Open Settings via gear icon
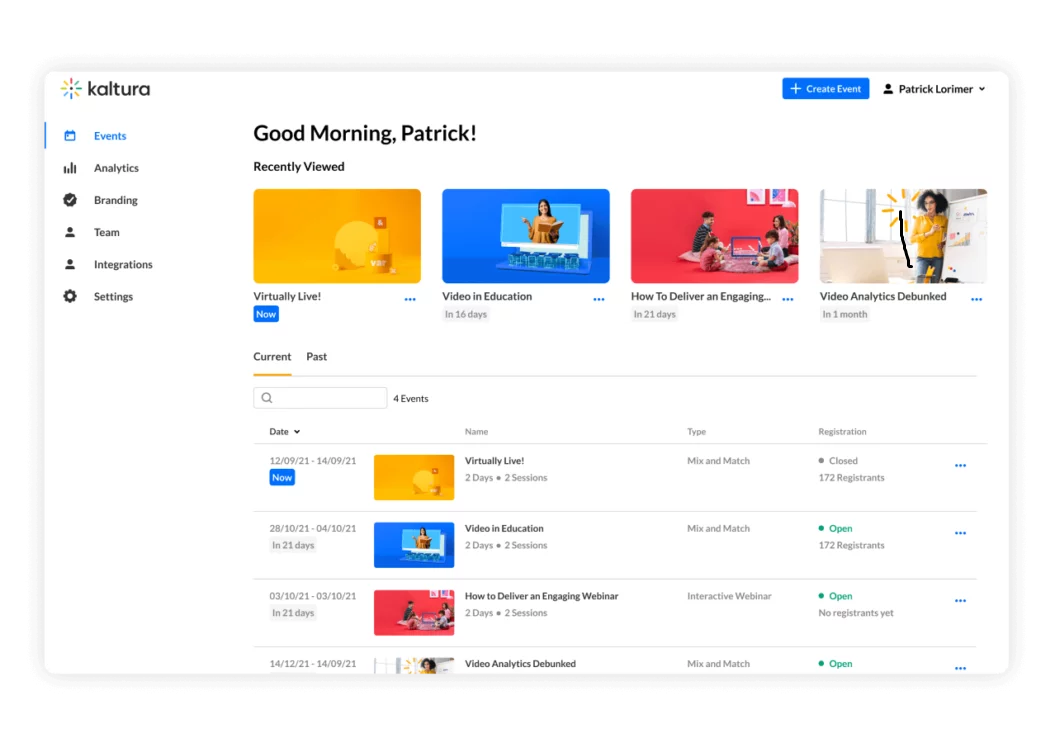Image resolution: width=1055 pixels, height=743 pixels. click(70, 297)
